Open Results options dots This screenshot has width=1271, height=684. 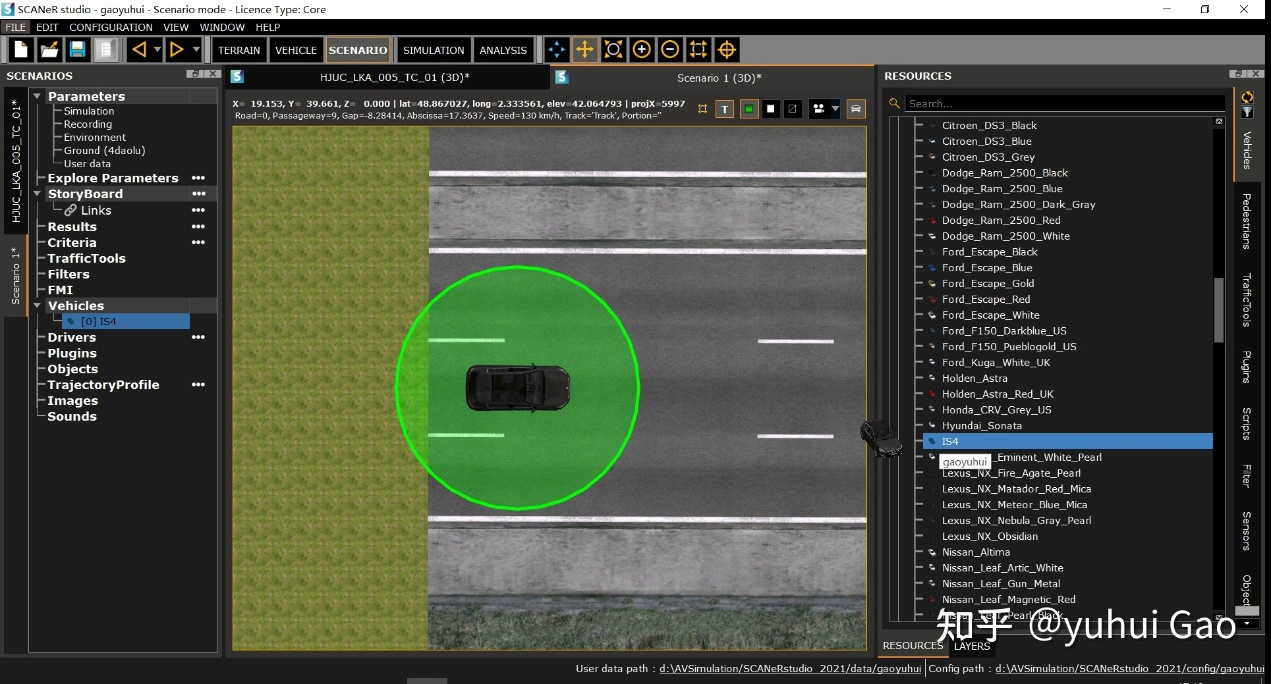(198, 227)
